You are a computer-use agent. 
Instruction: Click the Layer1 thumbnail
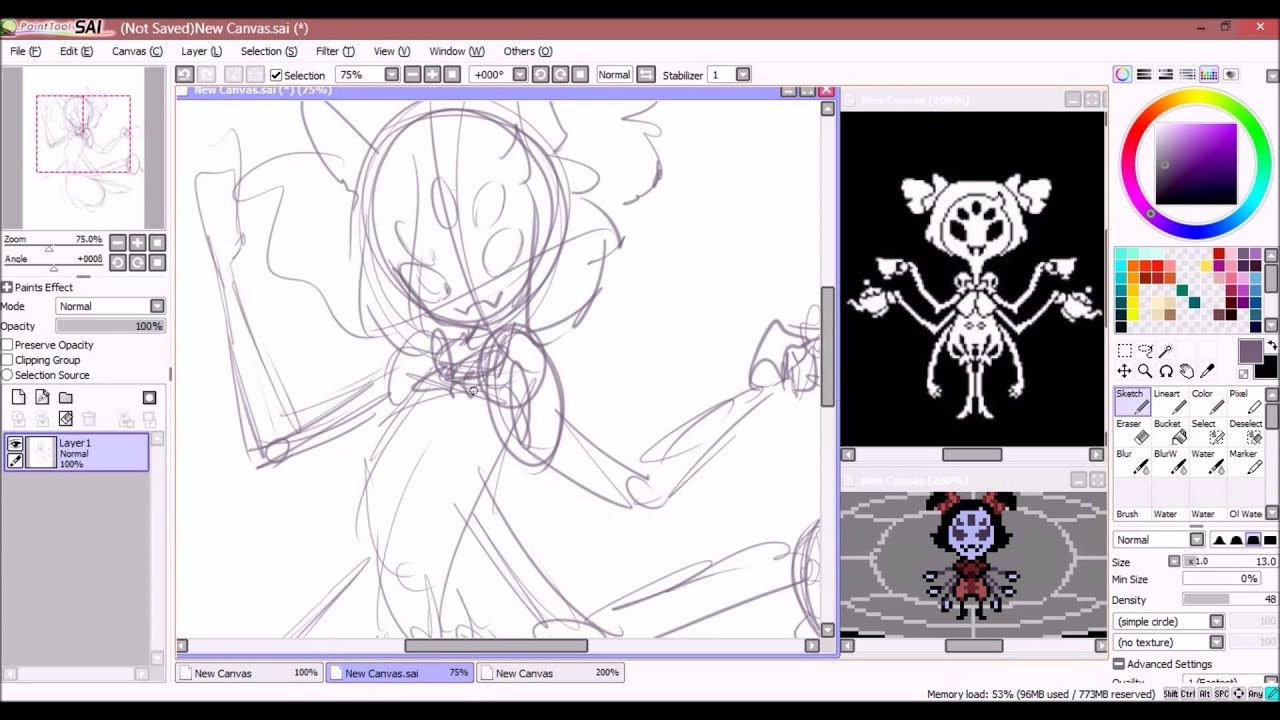(41, 453)
